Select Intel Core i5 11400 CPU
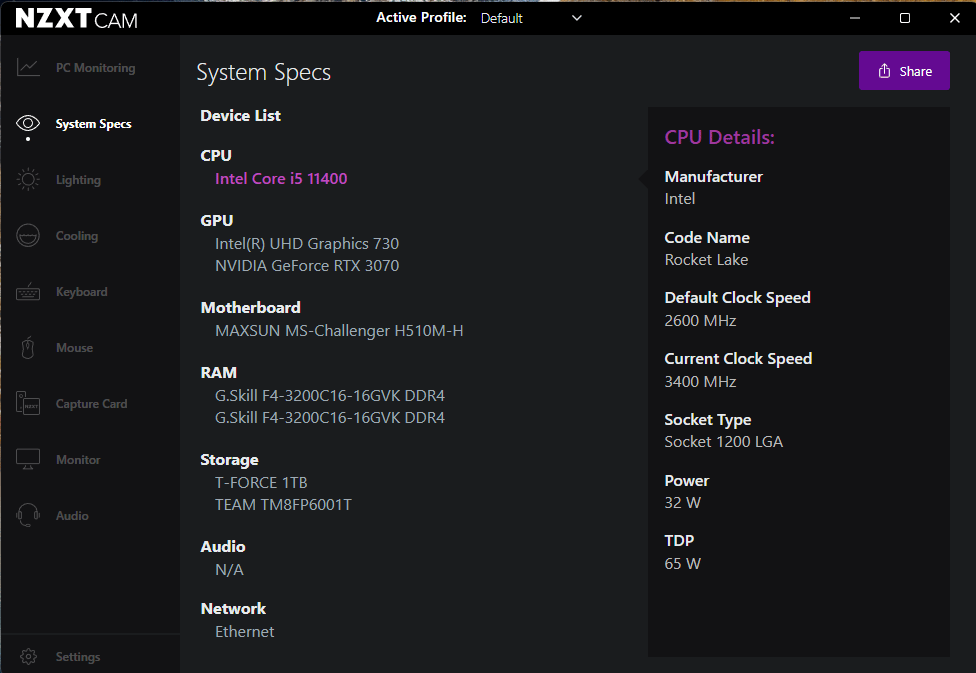 (x=281, y=179)
